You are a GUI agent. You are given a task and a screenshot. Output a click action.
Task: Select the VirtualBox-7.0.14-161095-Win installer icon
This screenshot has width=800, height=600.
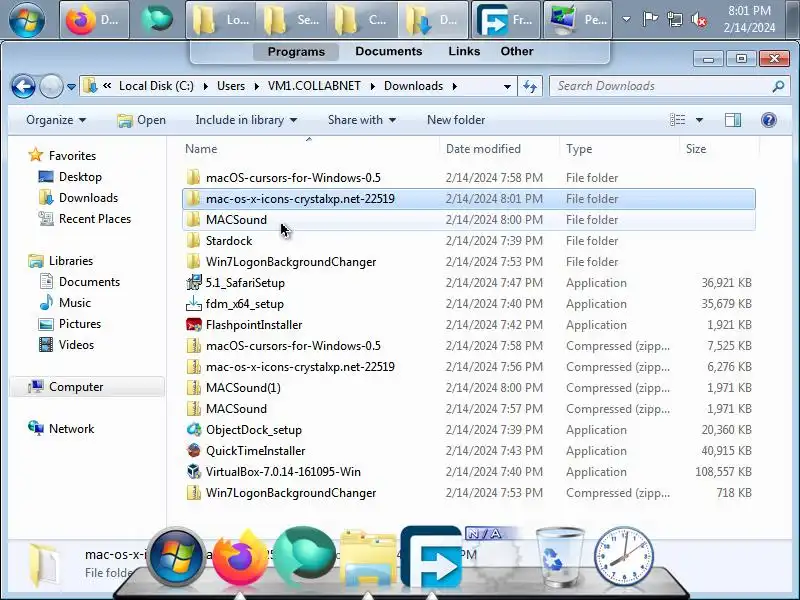point(193,471)
